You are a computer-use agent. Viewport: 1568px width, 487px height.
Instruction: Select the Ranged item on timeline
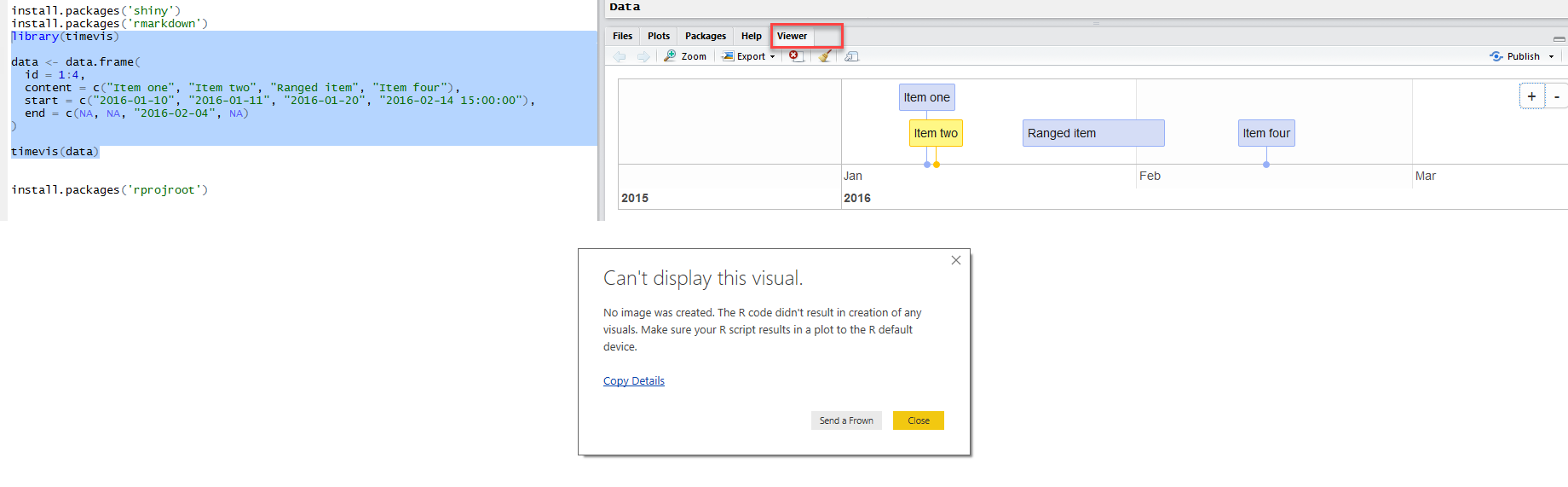click(1092, 133)
